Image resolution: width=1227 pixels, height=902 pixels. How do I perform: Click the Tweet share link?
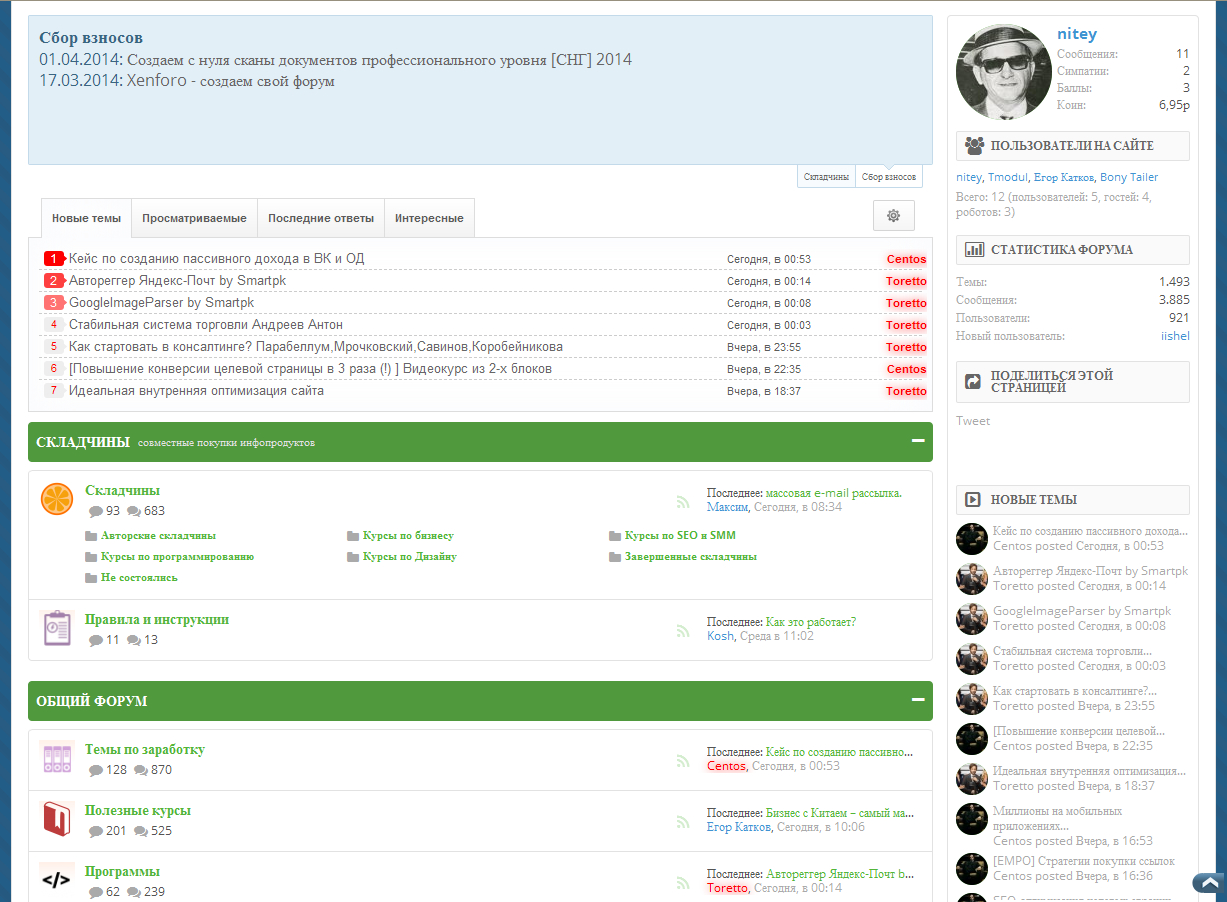[973, 421]
